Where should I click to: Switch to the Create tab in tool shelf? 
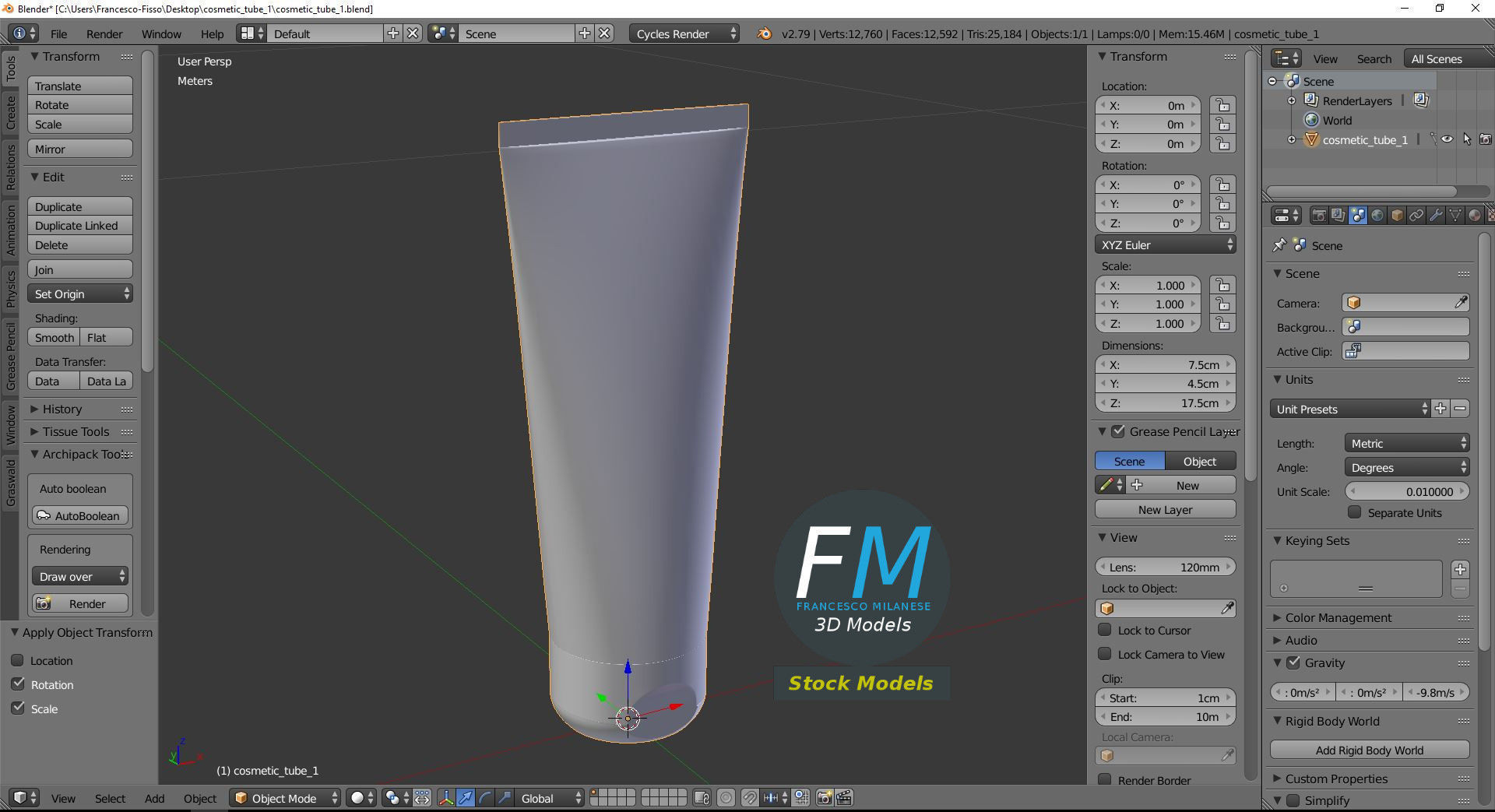click(x=10, y=112)
